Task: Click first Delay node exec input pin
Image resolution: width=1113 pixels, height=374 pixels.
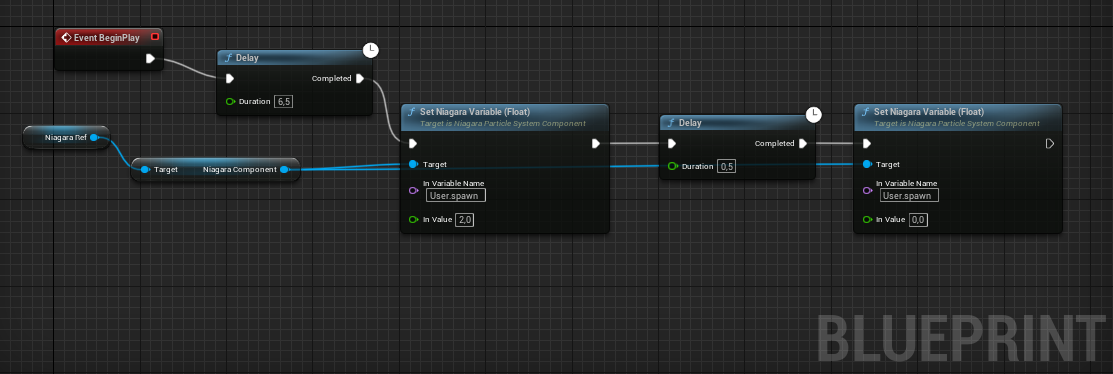Action: 229,78
